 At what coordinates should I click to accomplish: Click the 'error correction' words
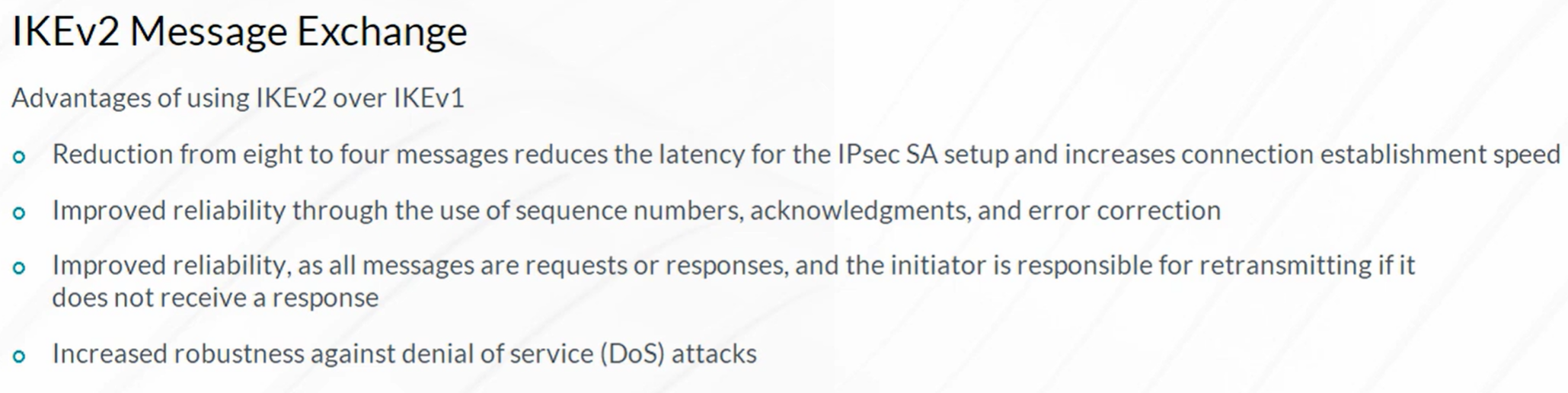[x=1125, y=210]
